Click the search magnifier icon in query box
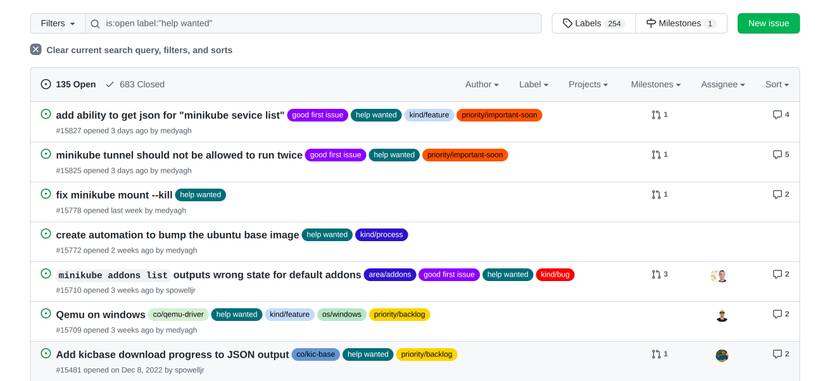Screen dimensions: 825x381 coord(95,24)
